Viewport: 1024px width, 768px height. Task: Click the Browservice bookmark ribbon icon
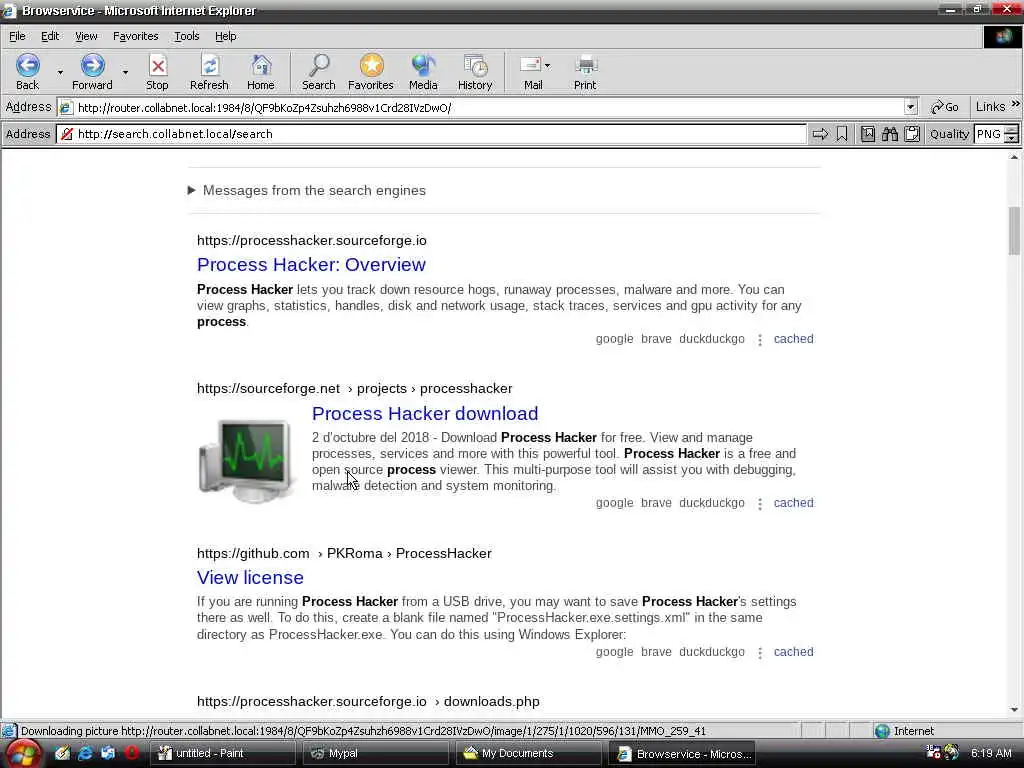pyautogui.click(x=842, y=134)
